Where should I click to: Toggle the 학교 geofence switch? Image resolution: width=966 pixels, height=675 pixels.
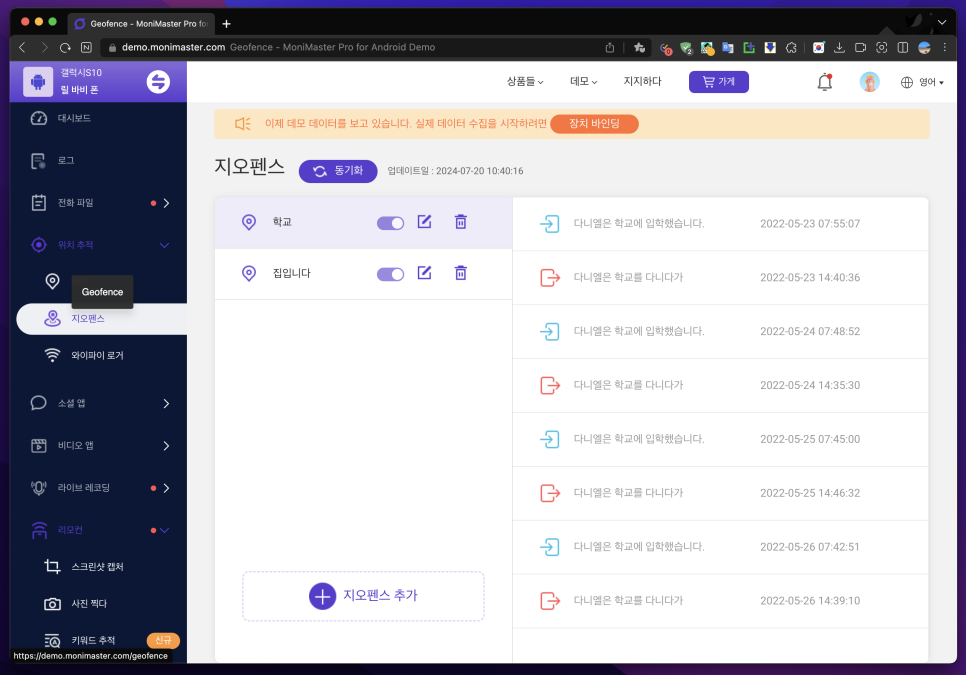(390, 223)
